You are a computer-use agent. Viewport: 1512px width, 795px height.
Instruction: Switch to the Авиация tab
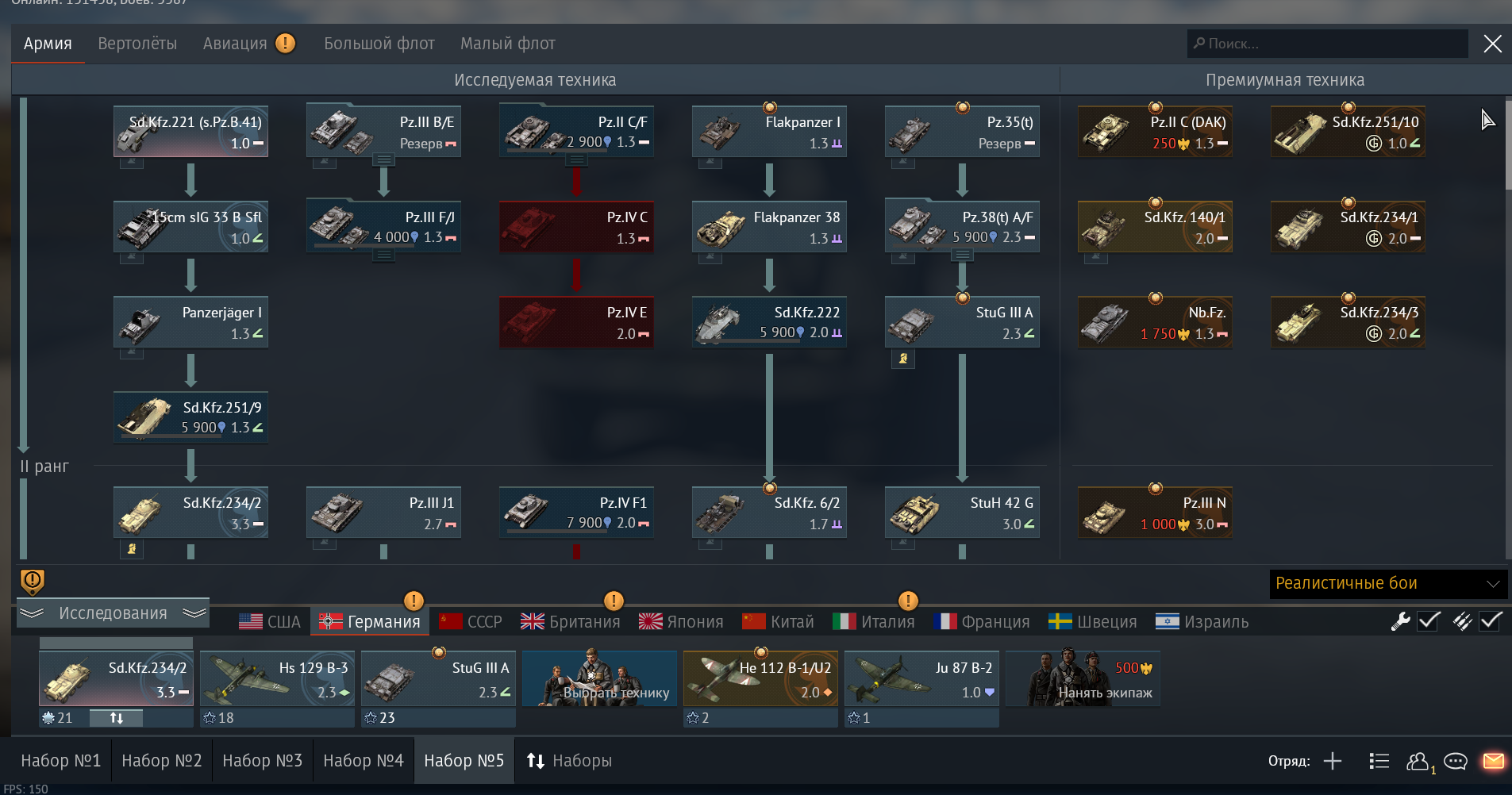click(x=235, y=44)
